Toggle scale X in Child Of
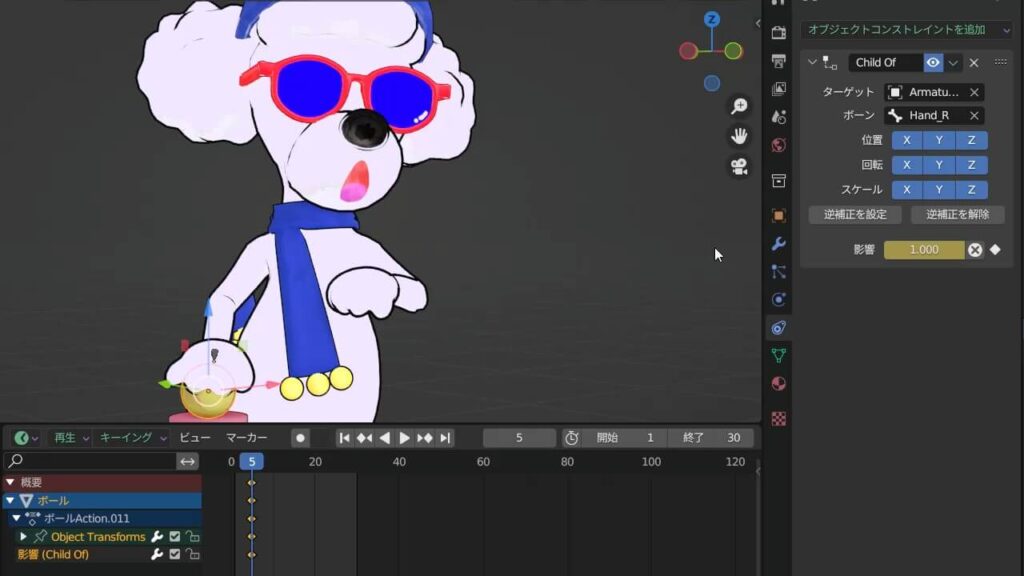1024x576 pixels. 906,190
